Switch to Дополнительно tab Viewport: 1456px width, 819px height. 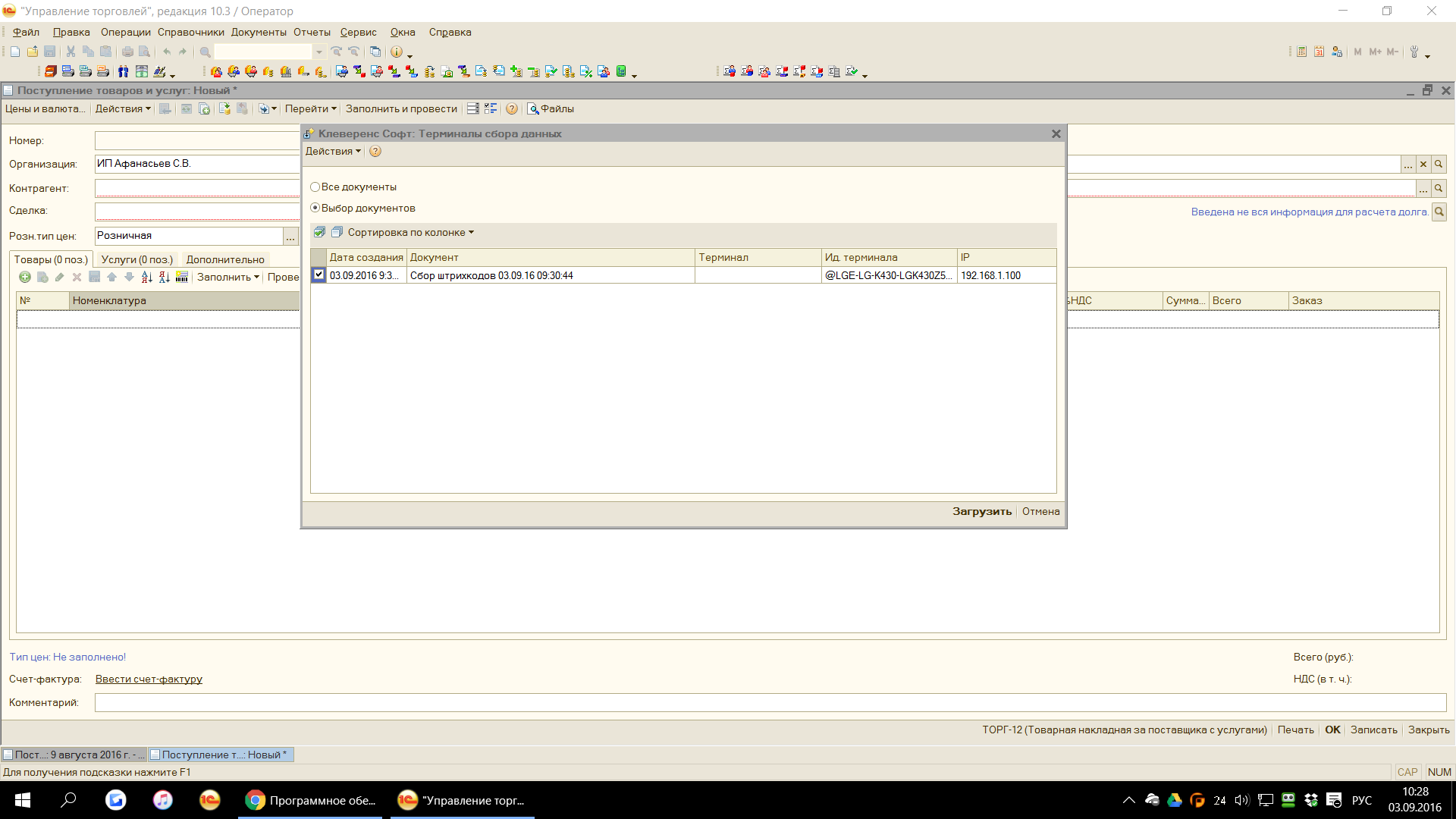click(x=225, y=259)
